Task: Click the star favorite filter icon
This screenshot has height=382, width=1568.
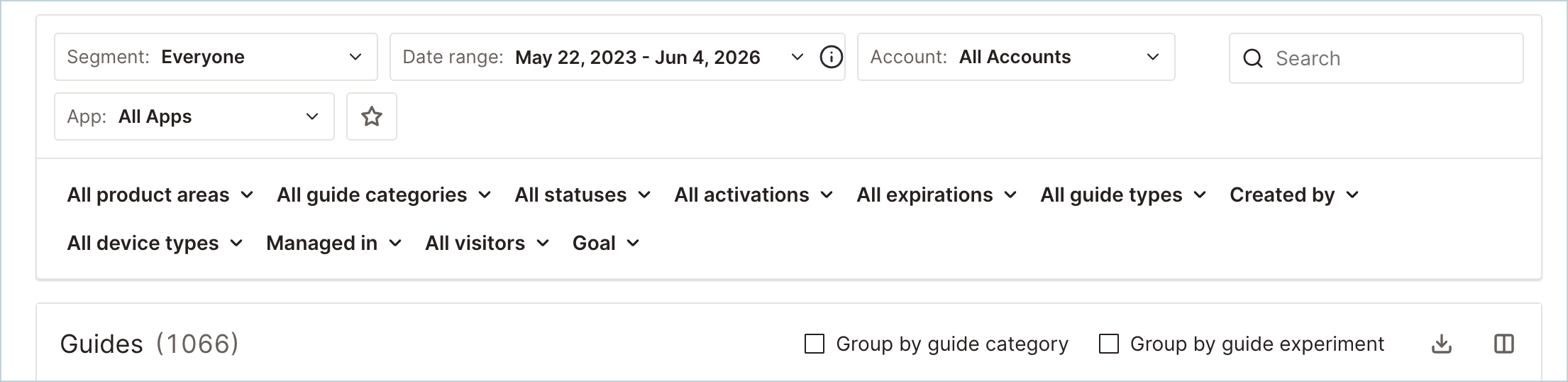Action: (x=372, y=116)
